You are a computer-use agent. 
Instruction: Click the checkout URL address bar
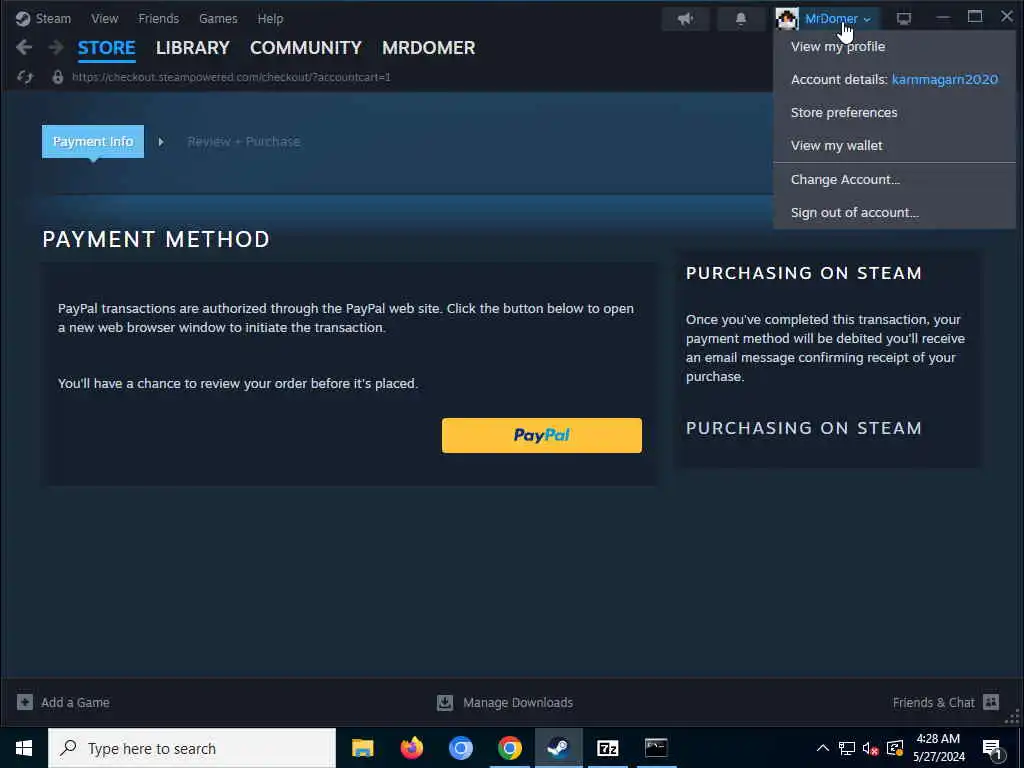(231, 77)
